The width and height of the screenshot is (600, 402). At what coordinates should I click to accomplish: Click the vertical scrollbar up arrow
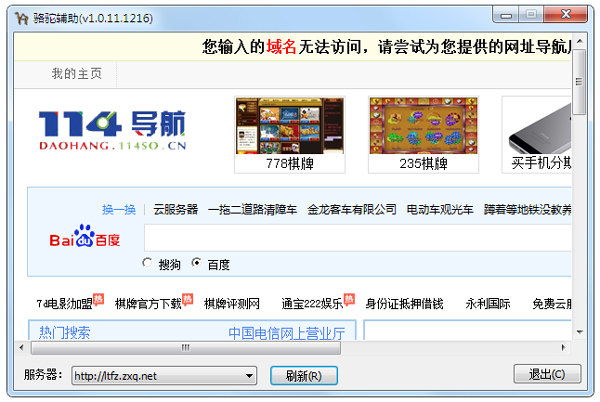(579, 41)
